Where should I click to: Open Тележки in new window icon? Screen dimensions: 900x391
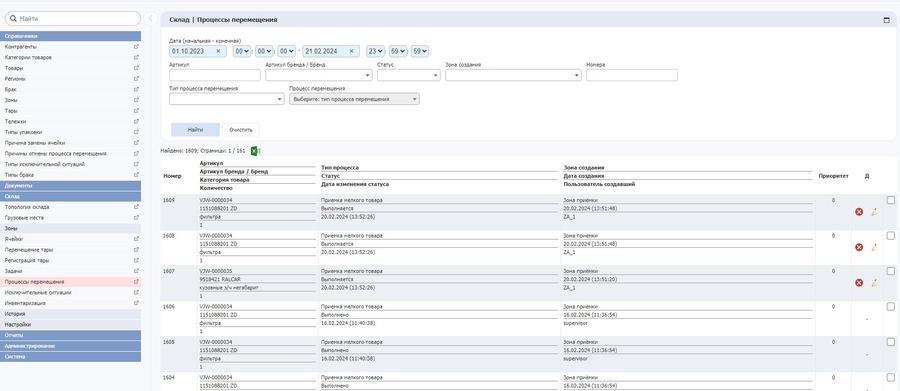[136, 122]
